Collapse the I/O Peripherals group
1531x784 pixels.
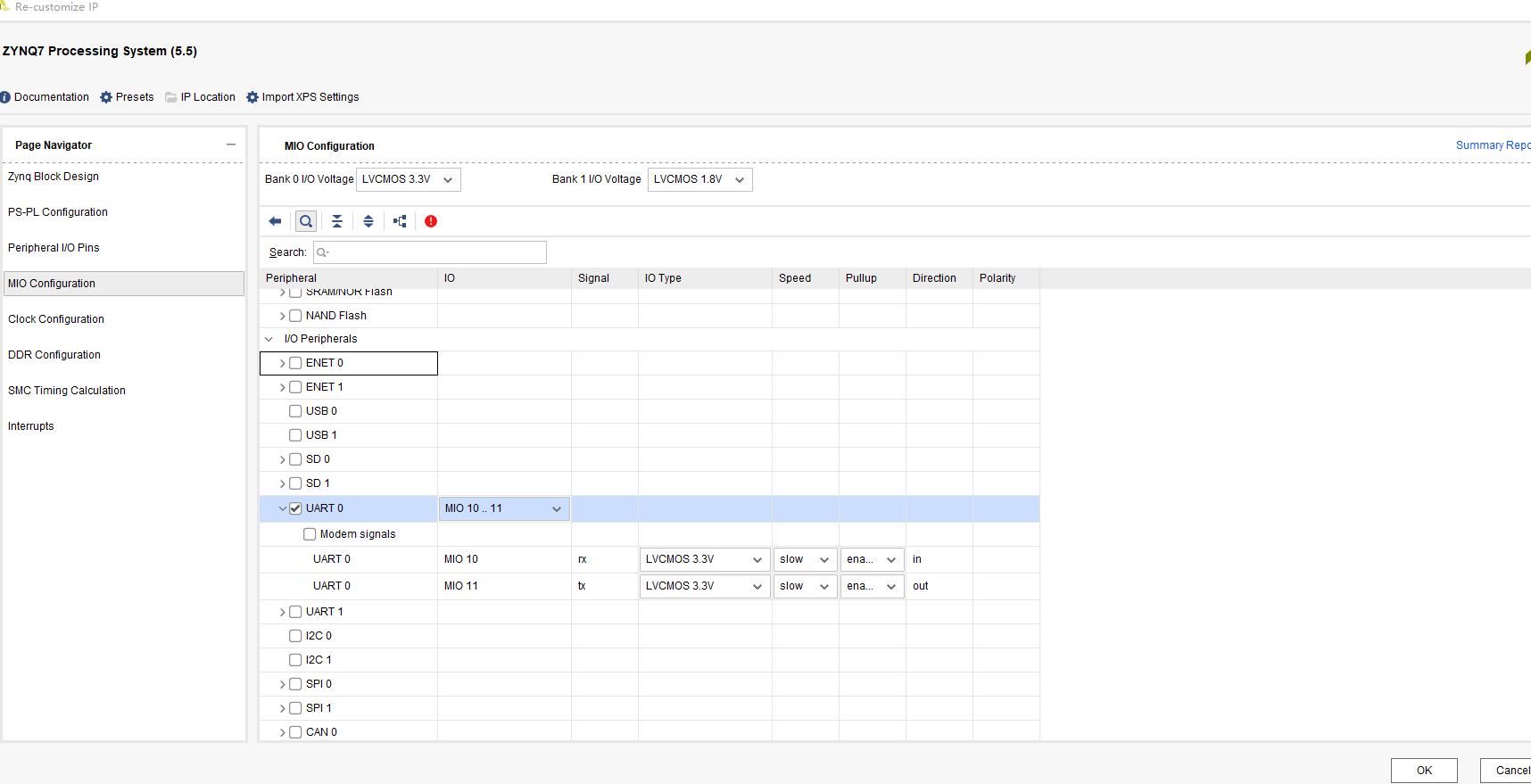click(269, 339)
